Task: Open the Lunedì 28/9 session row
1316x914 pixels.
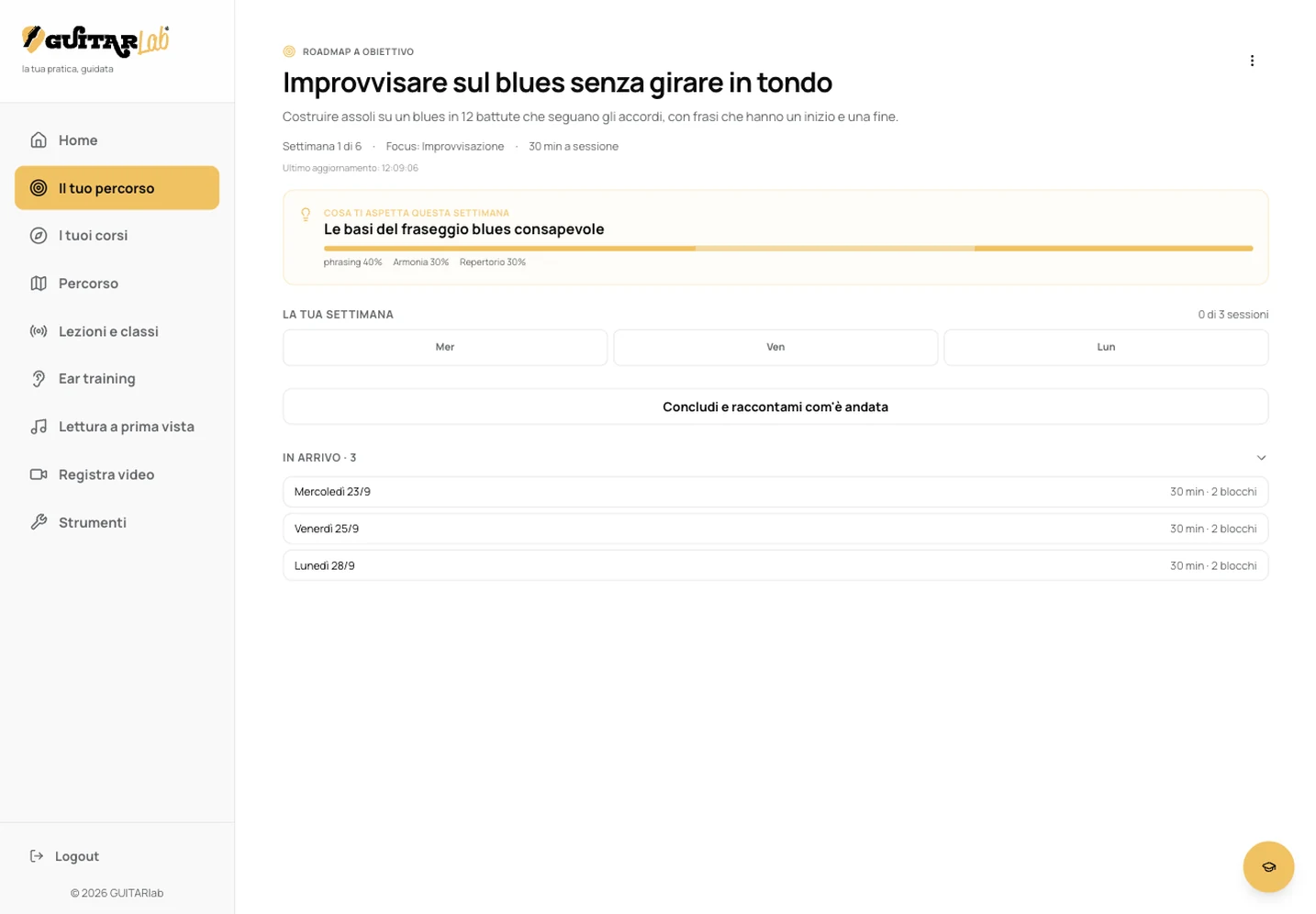Action: (775, 565)
